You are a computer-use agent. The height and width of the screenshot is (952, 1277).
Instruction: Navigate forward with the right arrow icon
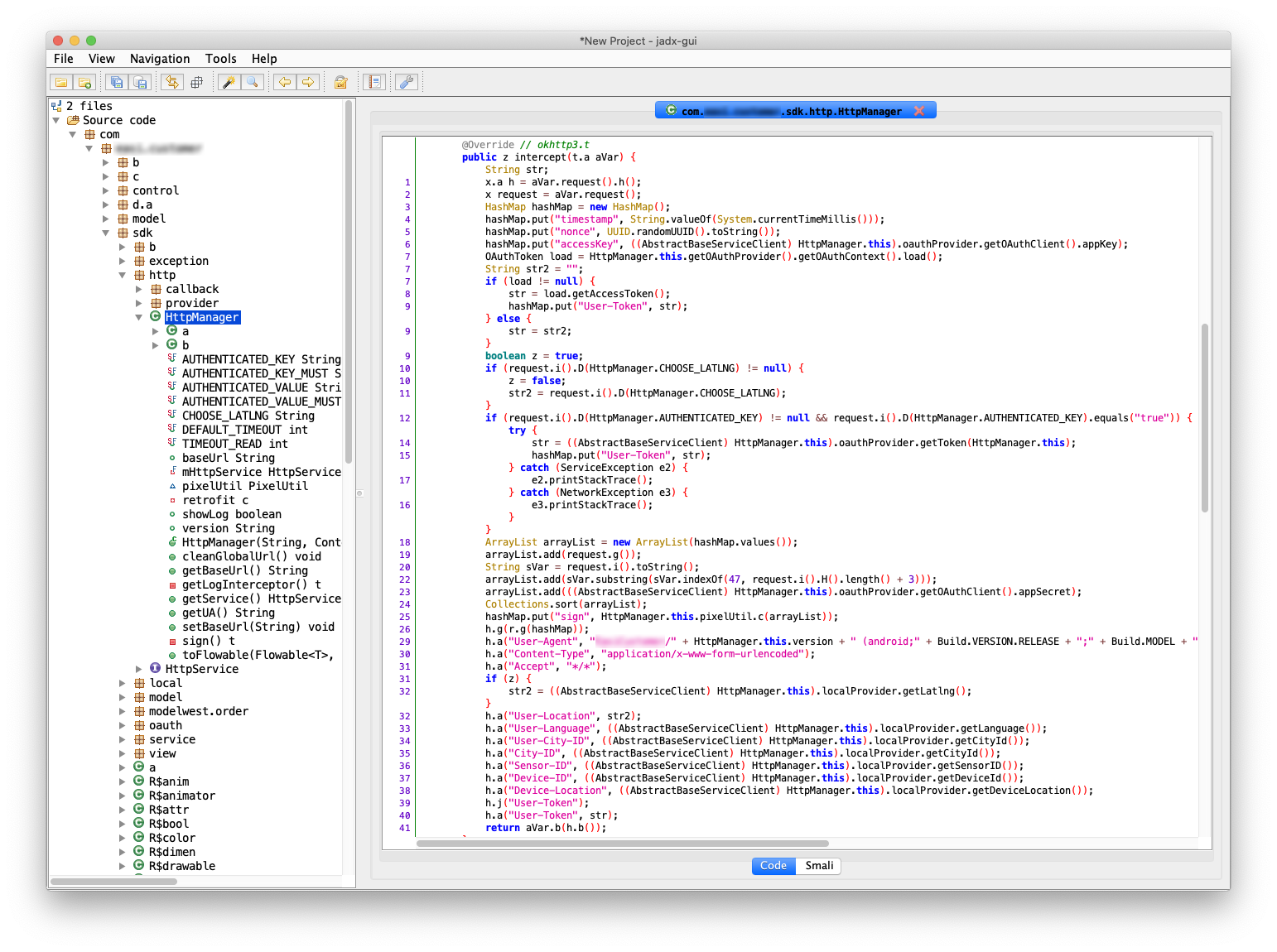coord(308,82)
